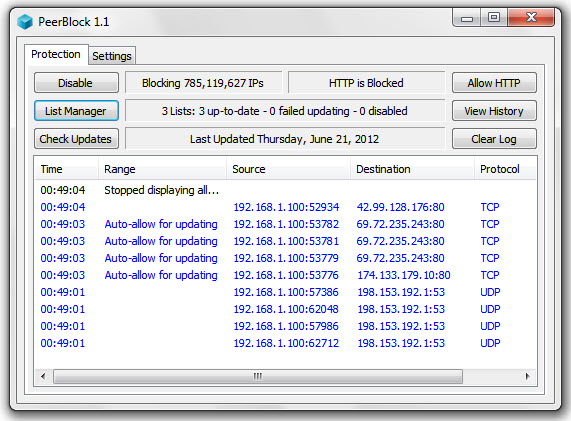
Task: Toggle HTTP blocking with Allow HTTP
Action: click(x=494, y=83)
